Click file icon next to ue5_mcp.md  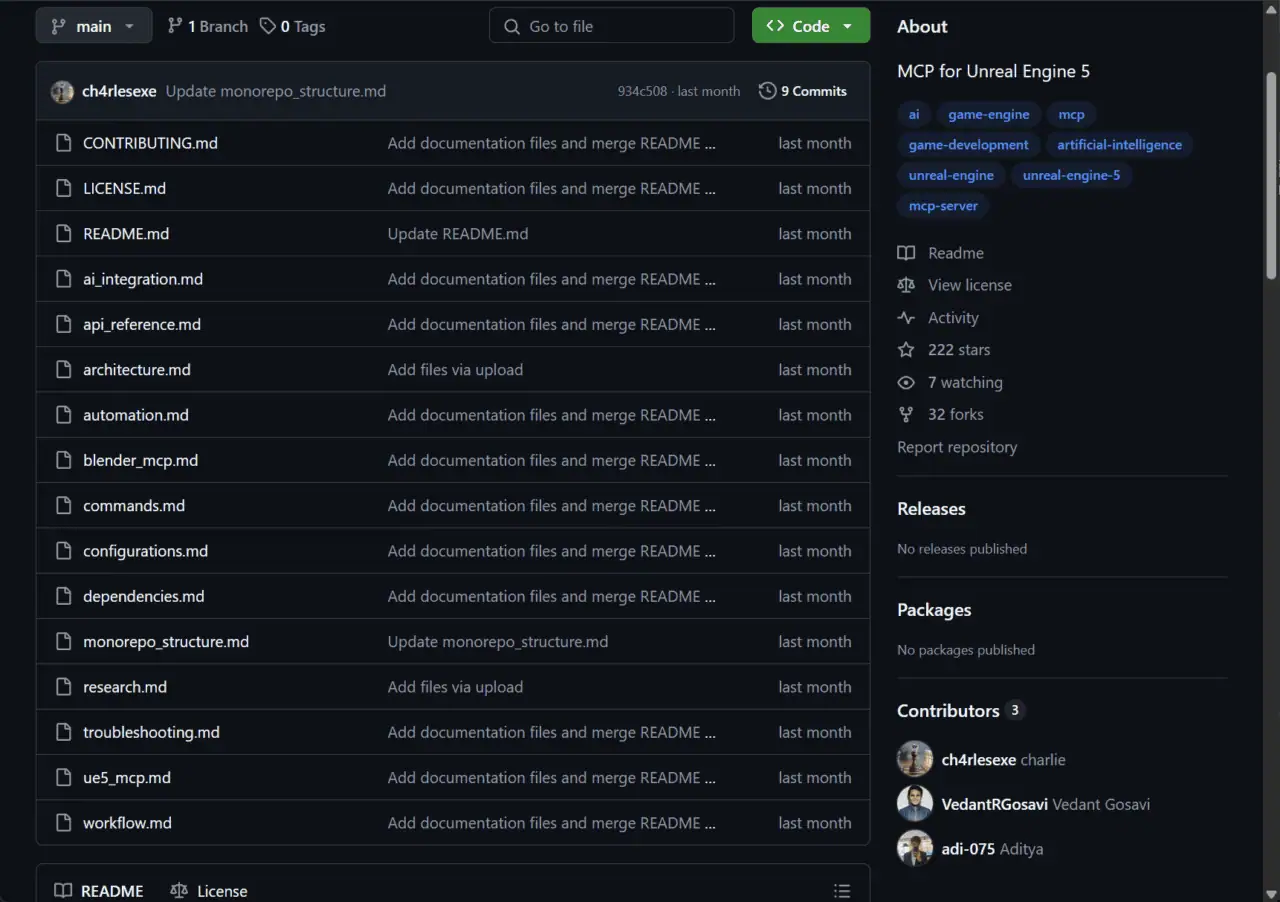pos(63,778)
